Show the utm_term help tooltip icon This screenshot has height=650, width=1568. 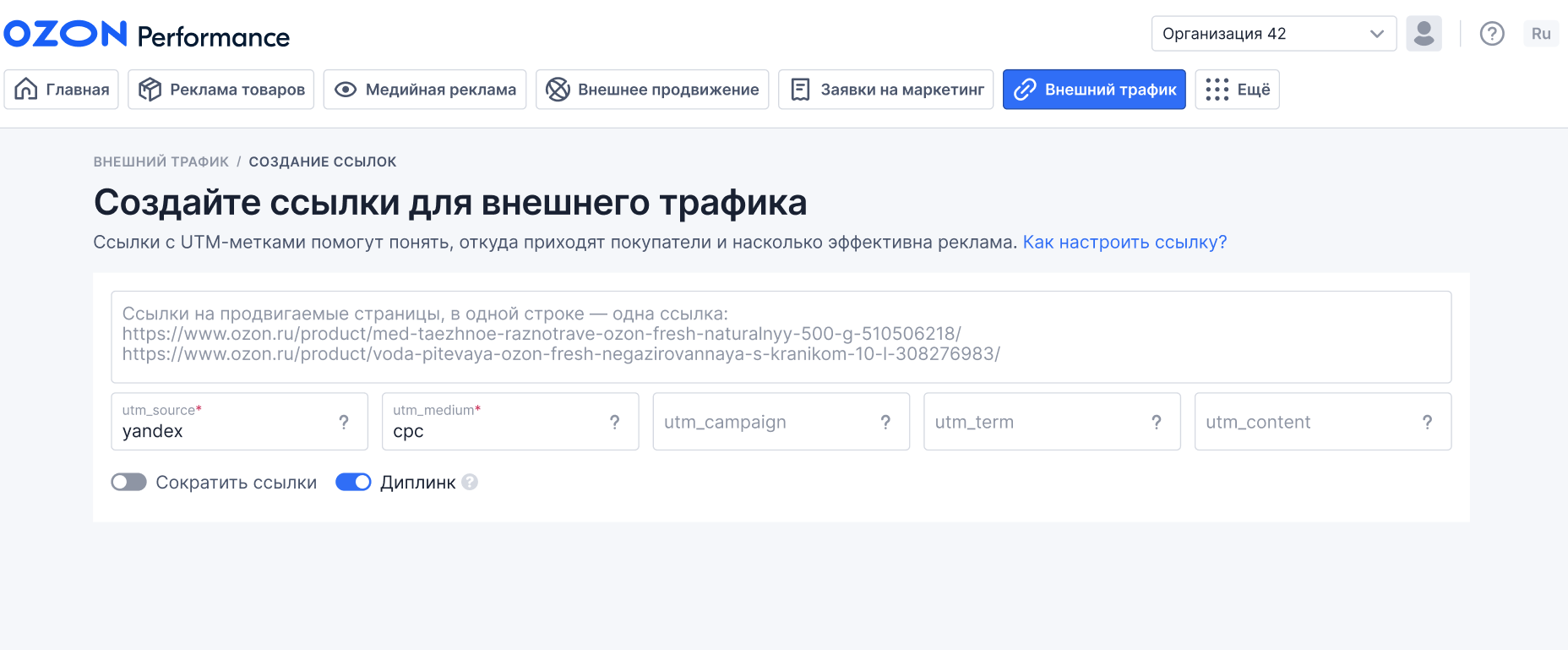pyautogui.click(x=1157, y=422)
